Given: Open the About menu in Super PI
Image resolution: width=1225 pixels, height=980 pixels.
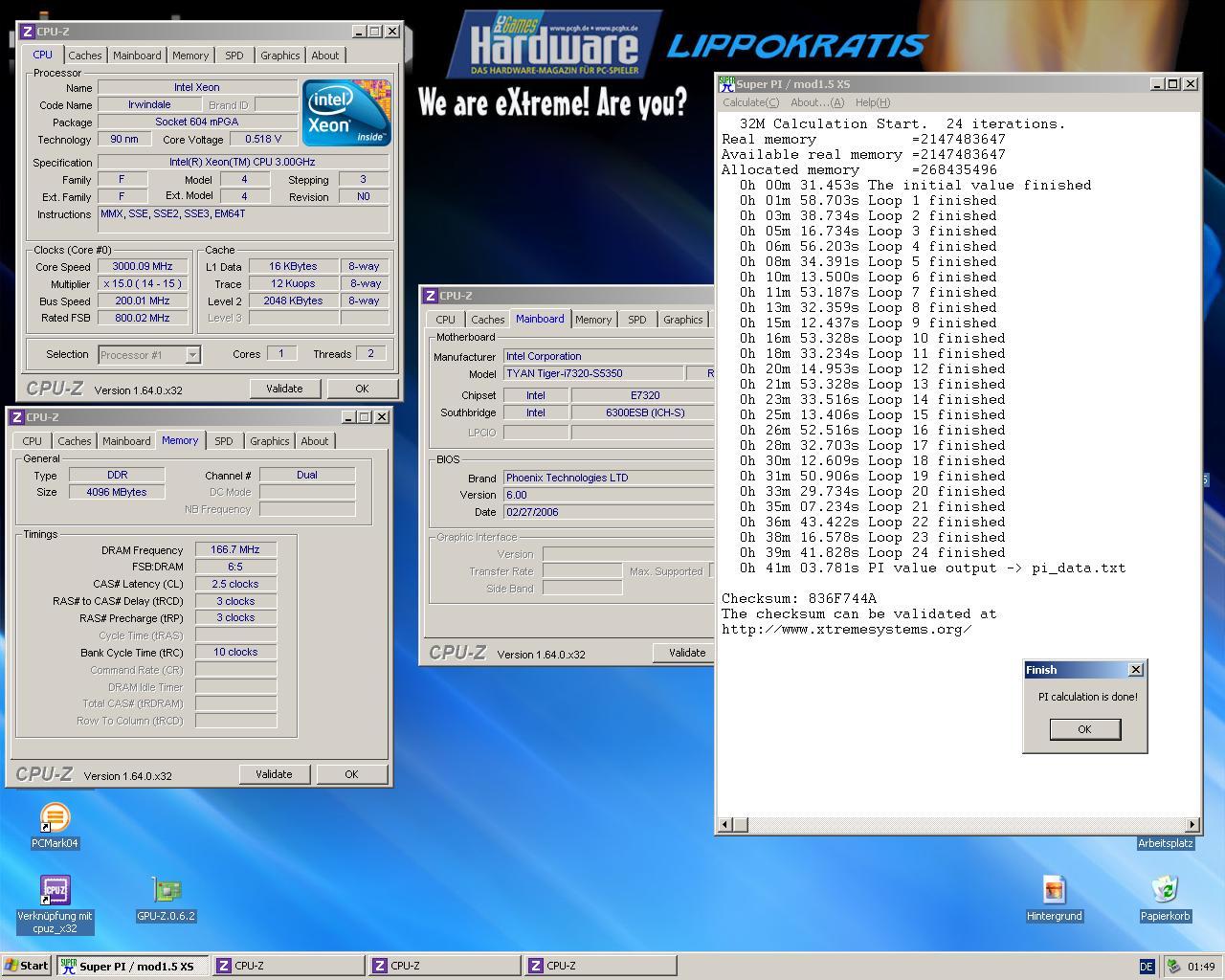Looking at the screenshot, I should [x=816, y=102].
